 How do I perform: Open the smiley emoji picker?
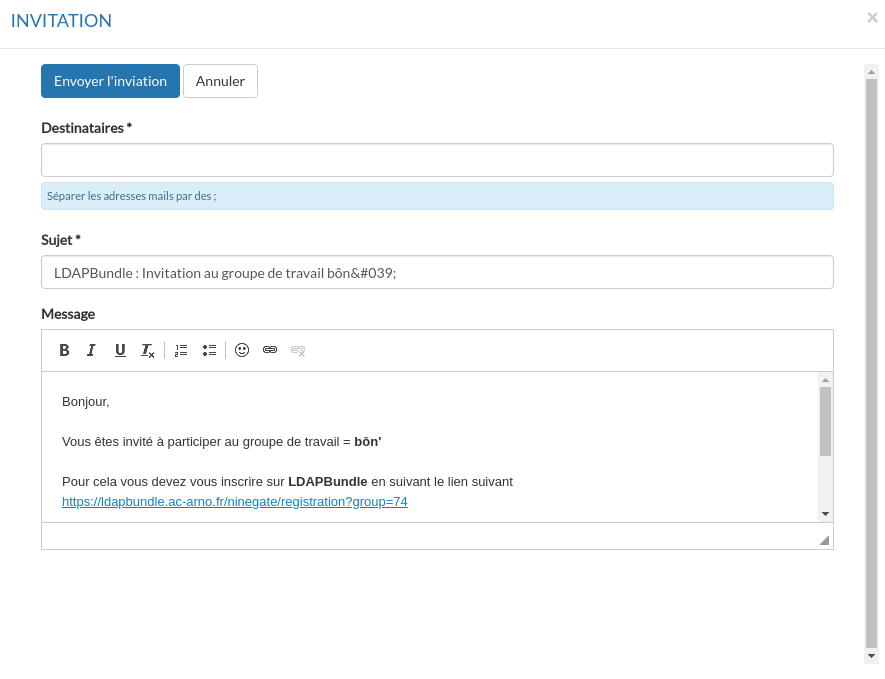point(242,350)
